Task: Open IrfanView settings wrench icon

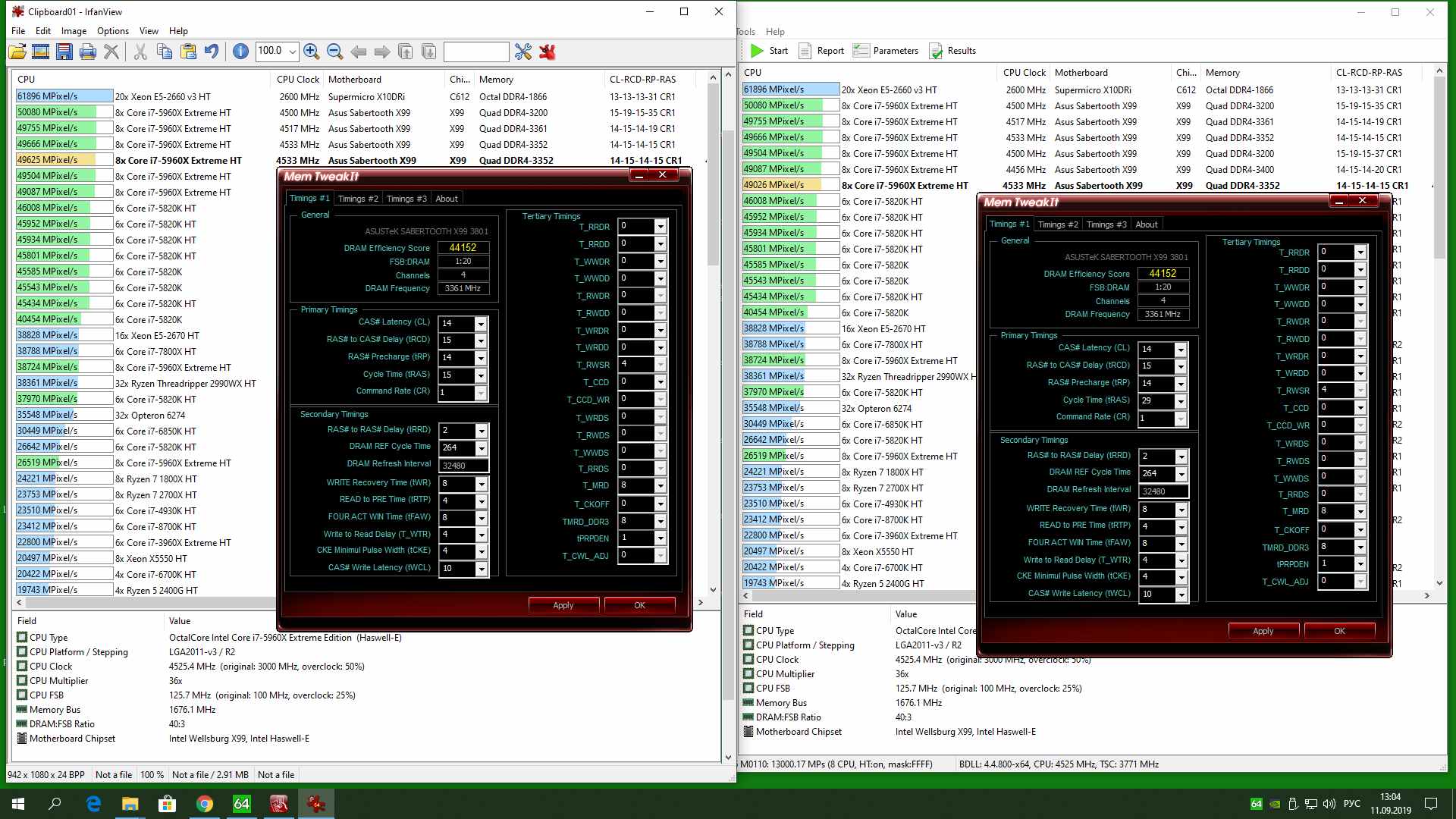Action: click(x=523, y=52)
